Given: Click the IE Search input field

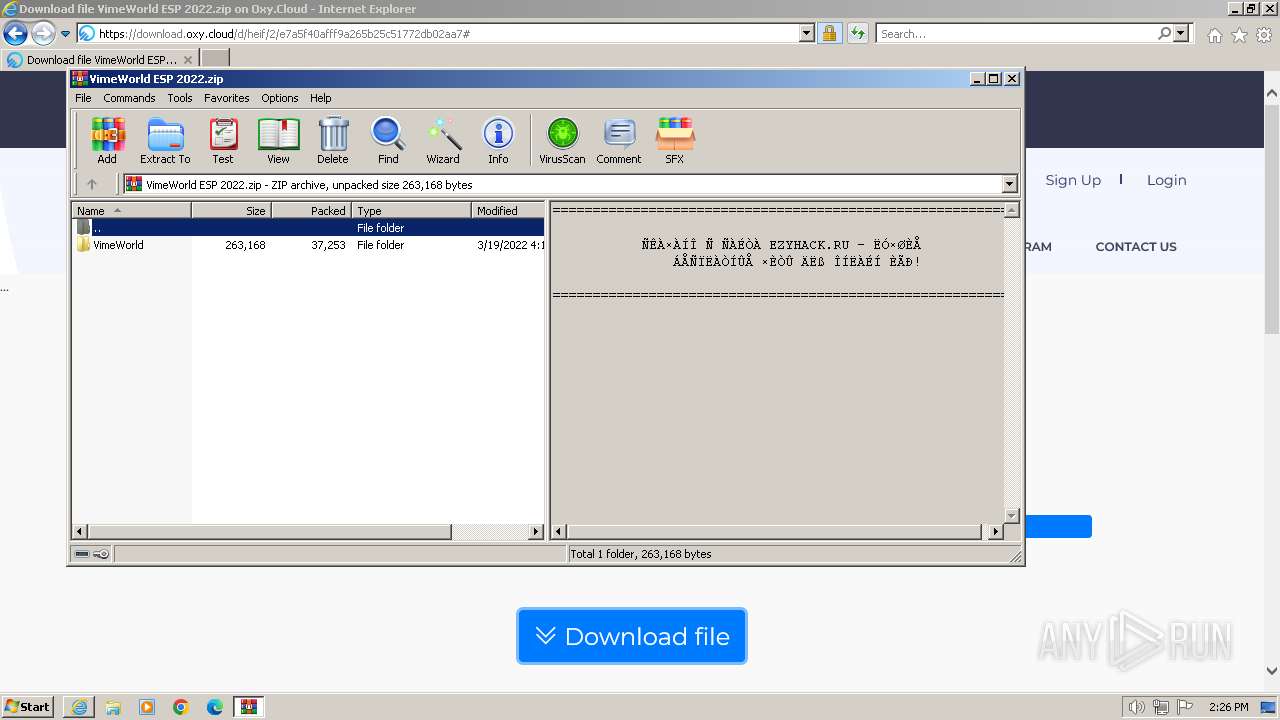Looking at the screenshot, I should (1017, 34).
